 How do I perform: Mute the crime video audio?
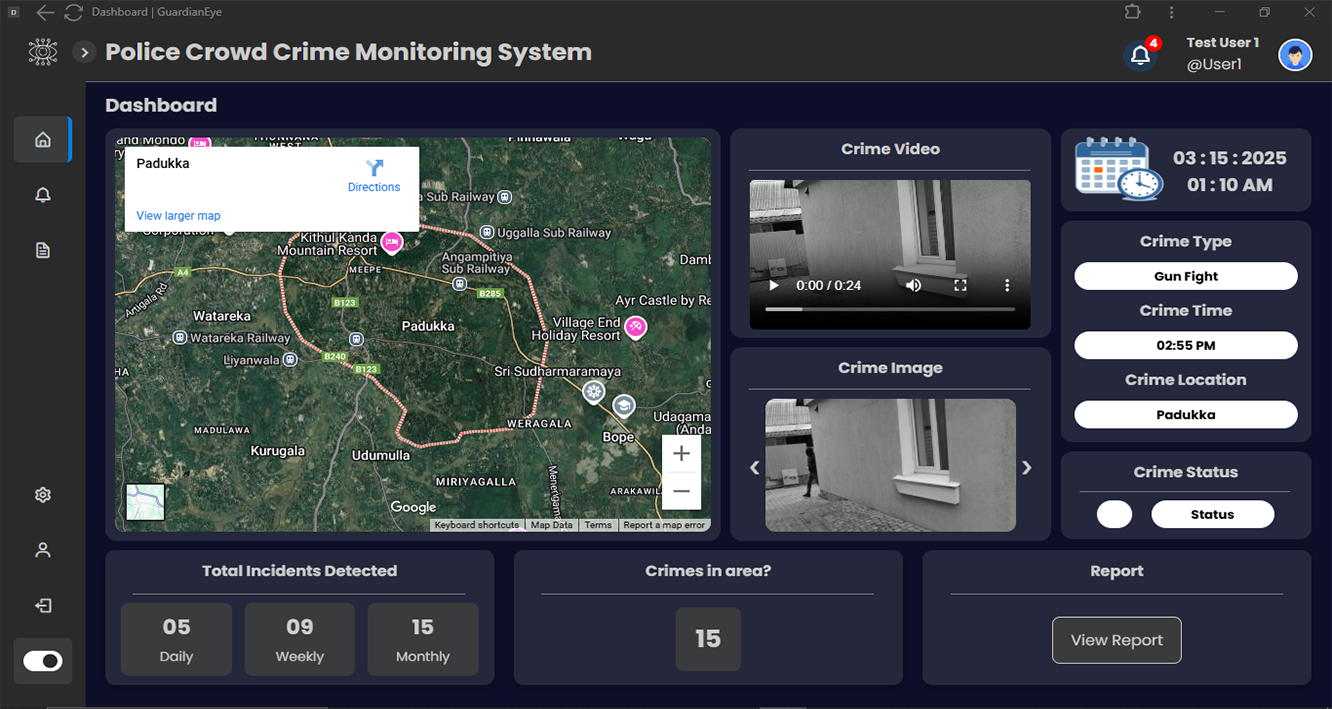[x=913, y=285]
